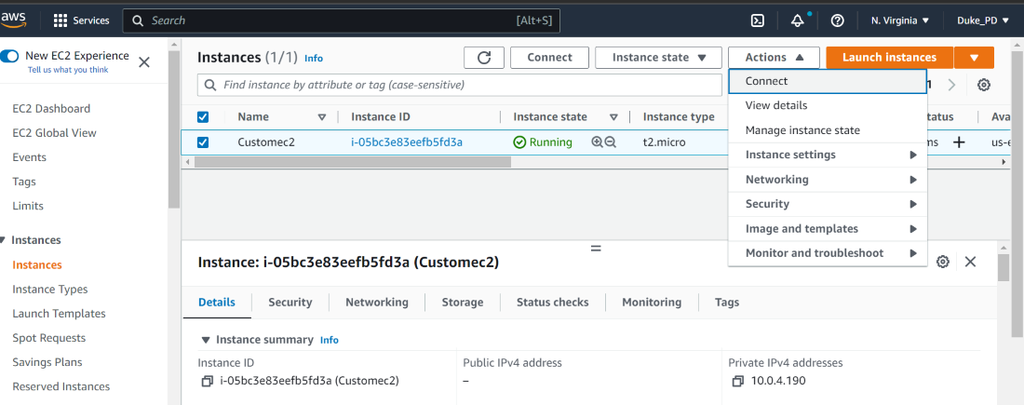Sort by Instance state column arrow
This screenshot has width=1024, height=405.
pyautogui.click(x=614, y=118)
